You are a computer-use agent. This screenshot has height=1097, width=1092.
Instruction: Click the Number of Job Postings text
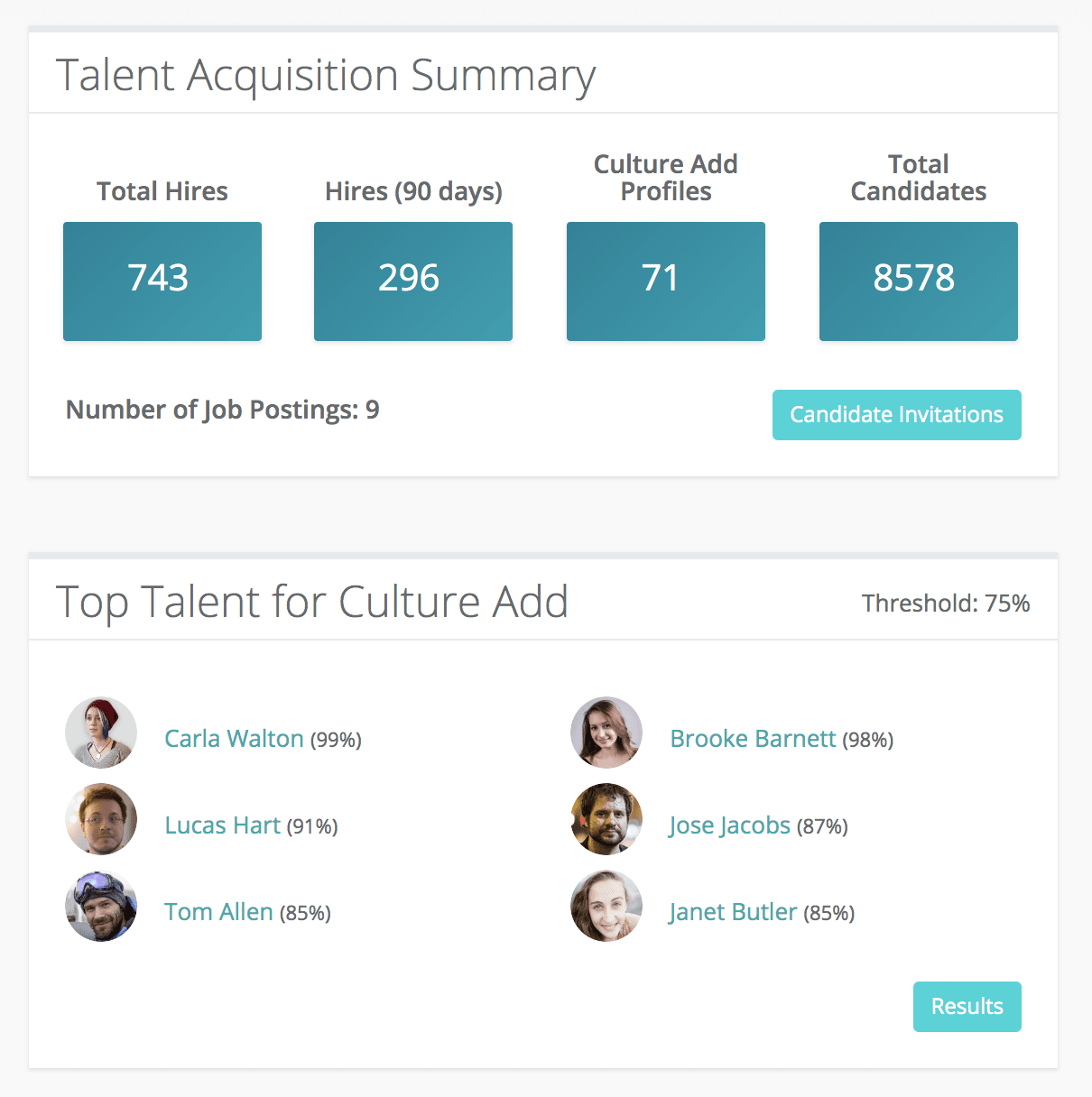pos(222,409)
